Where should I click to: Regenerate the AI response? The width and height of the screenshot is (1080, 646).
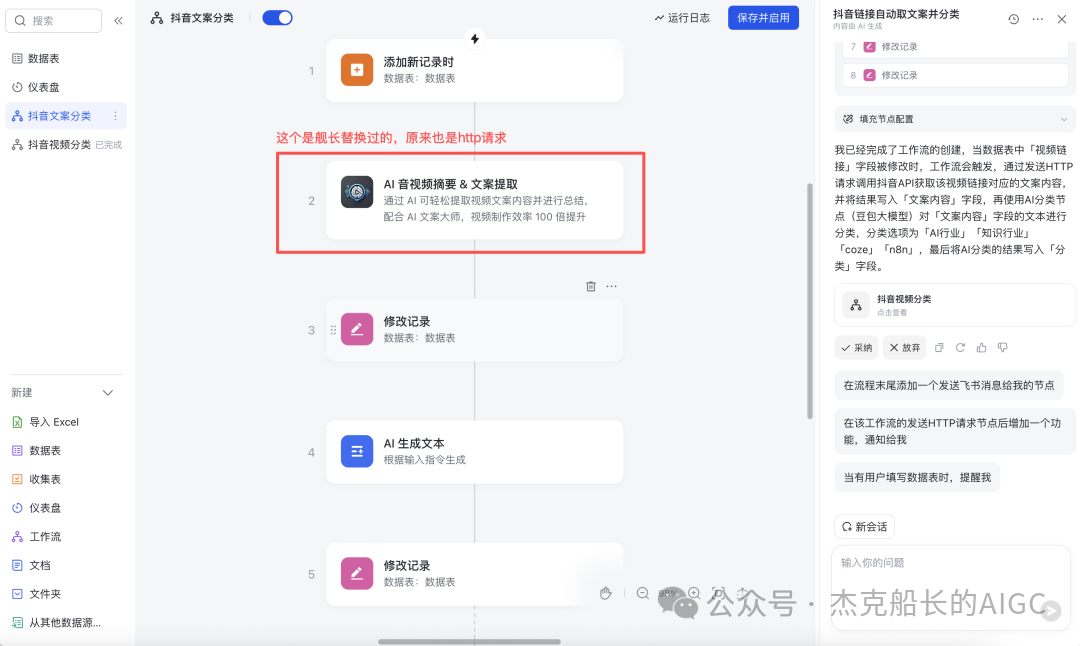[960, 348]
